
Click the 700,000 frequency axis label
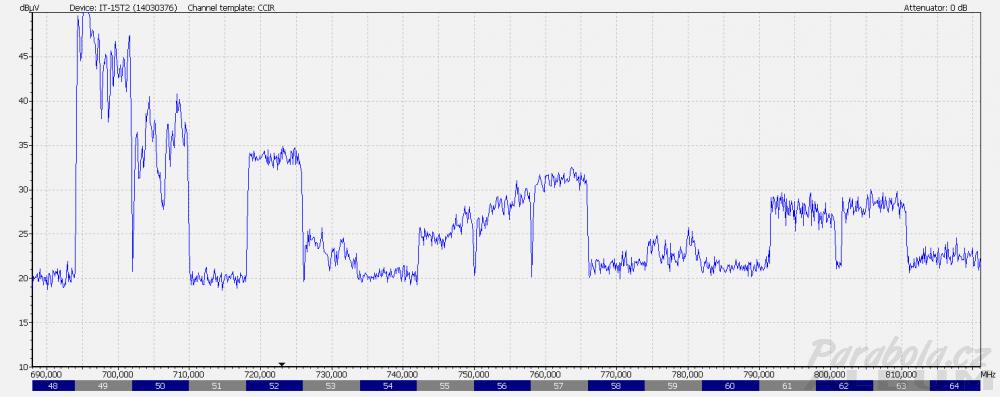click(117, 374)
